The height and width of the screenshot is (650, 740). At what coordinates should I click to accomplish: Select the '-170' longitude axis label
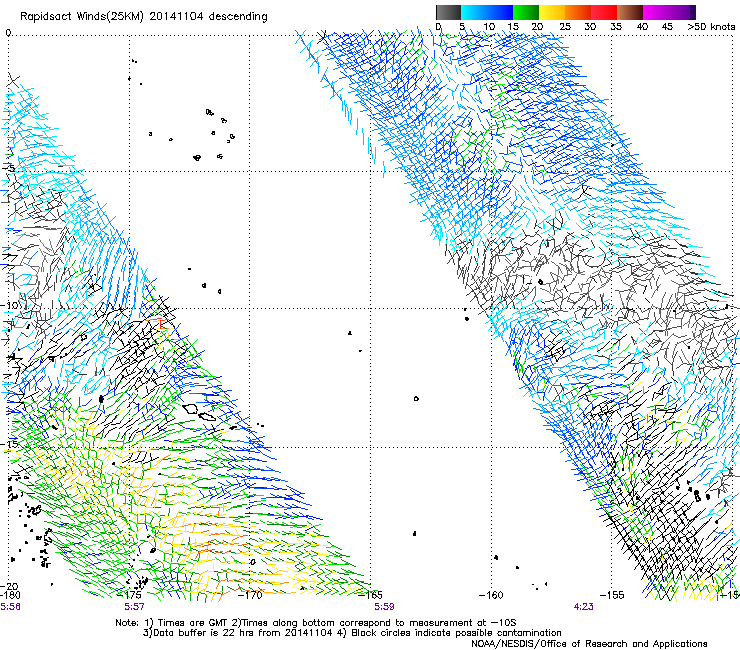(x=250, y=595)
